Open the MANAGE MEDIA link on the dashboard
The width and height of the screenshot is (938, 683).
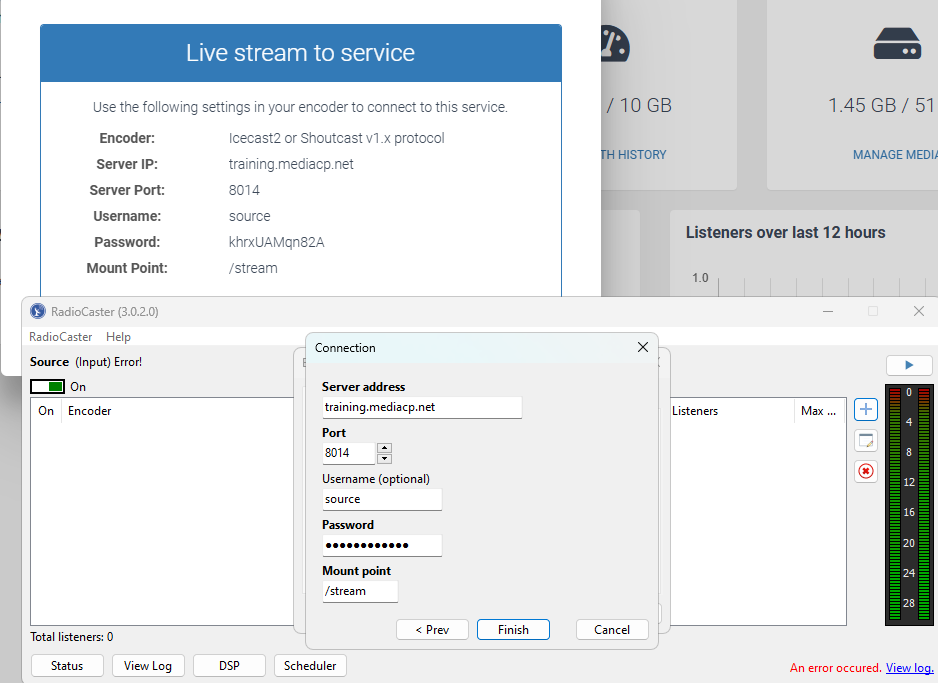click(895, 155)
